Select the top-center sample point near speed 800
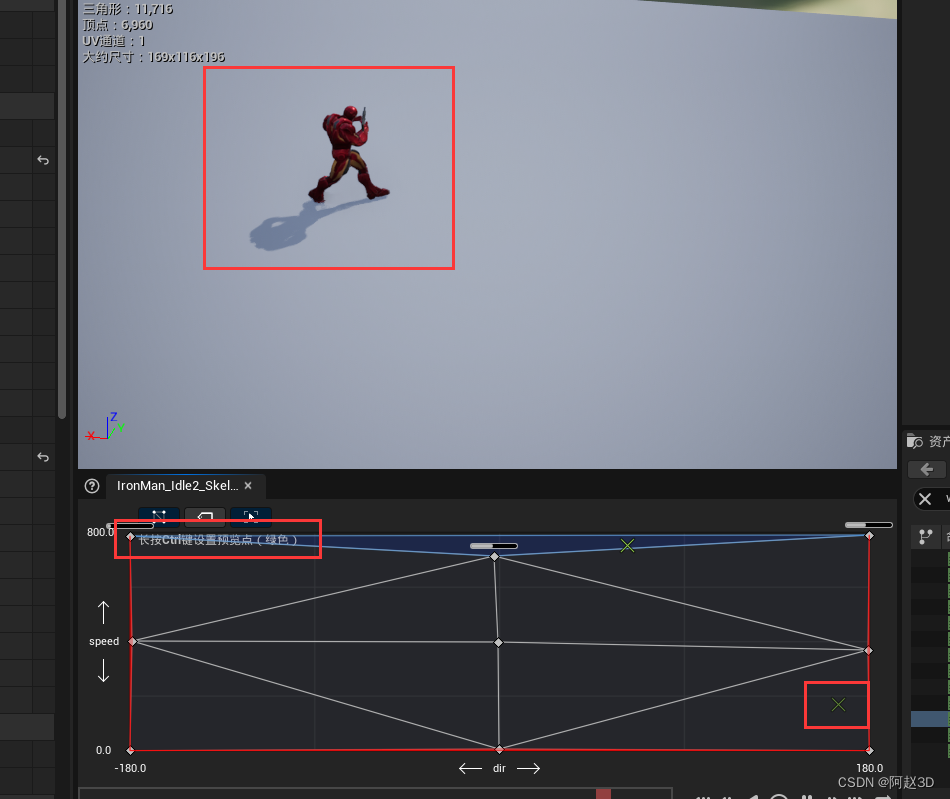 (x=494, y=556)
